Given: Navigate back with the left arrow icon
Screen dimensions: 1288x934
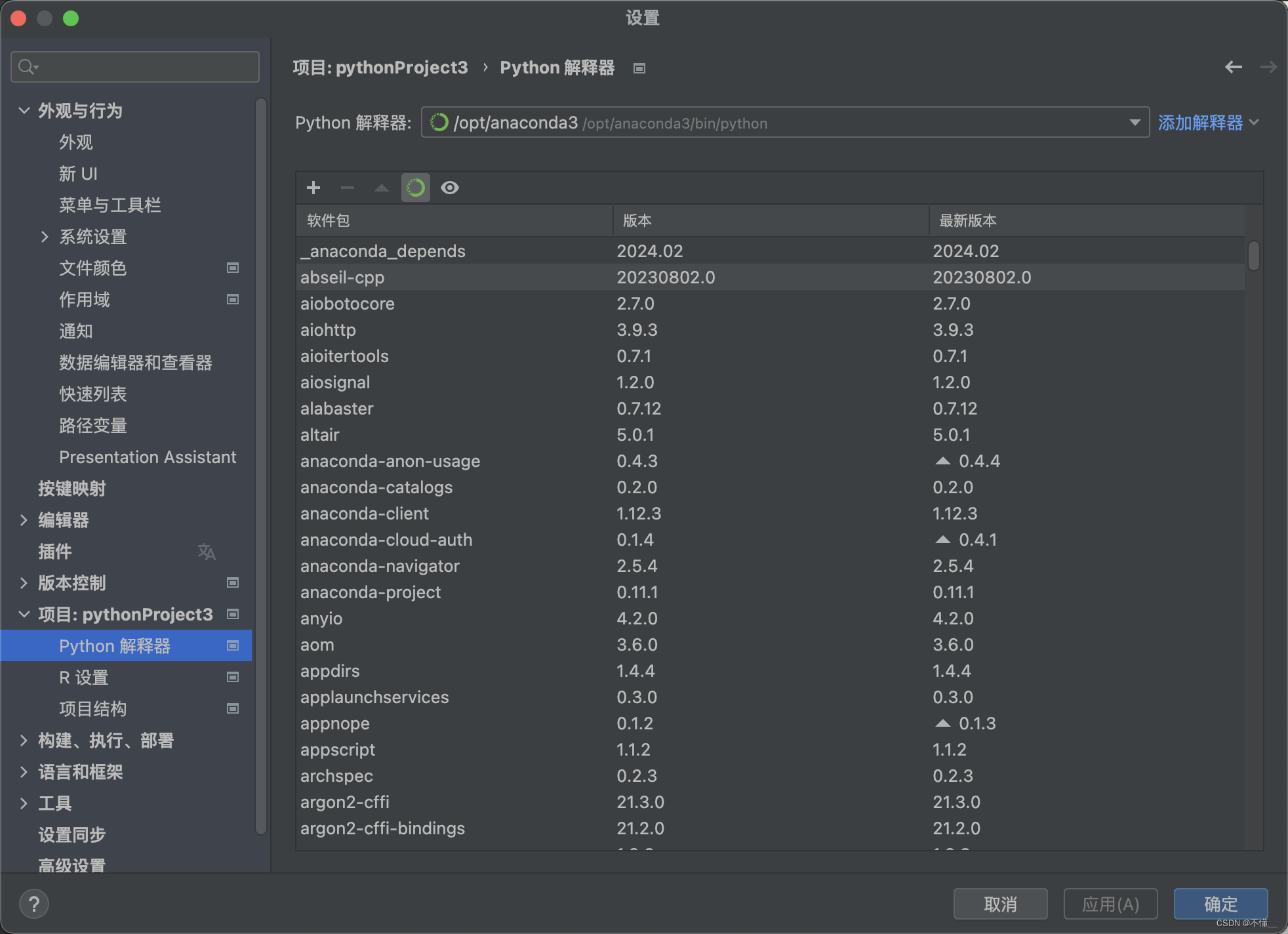Looking at the screenshot, I should 1234,67.
